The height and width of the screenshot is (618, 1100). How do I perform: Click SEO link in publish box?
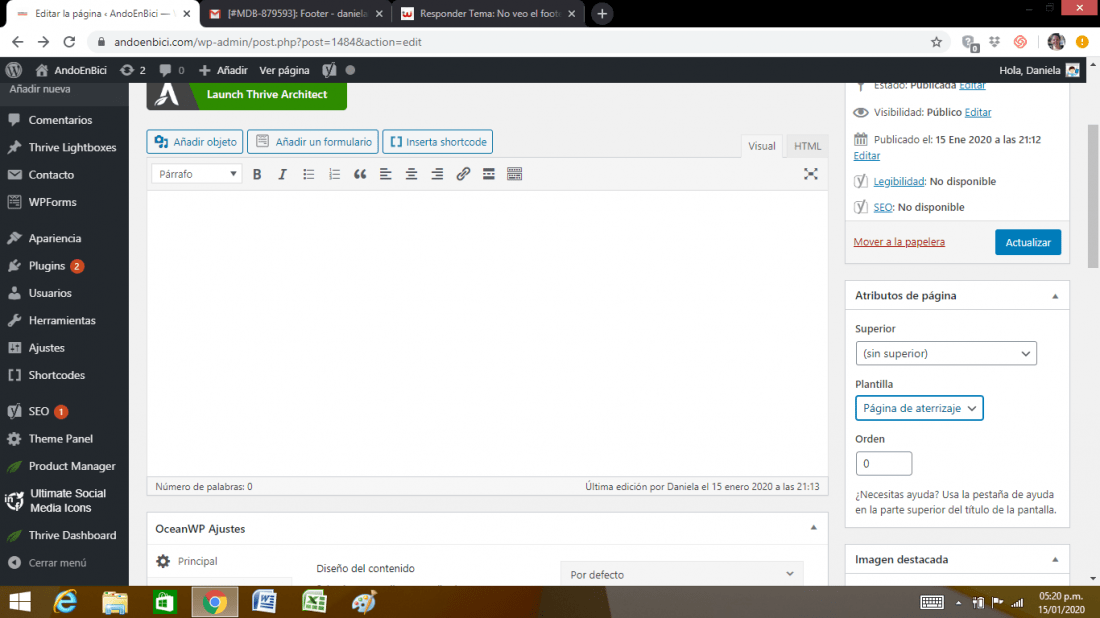click(883, 207)
